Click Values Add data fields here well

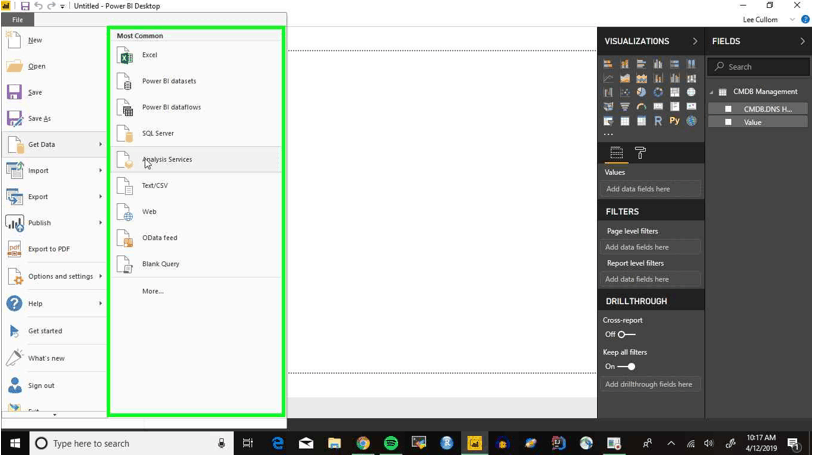[x=651, y=189]
